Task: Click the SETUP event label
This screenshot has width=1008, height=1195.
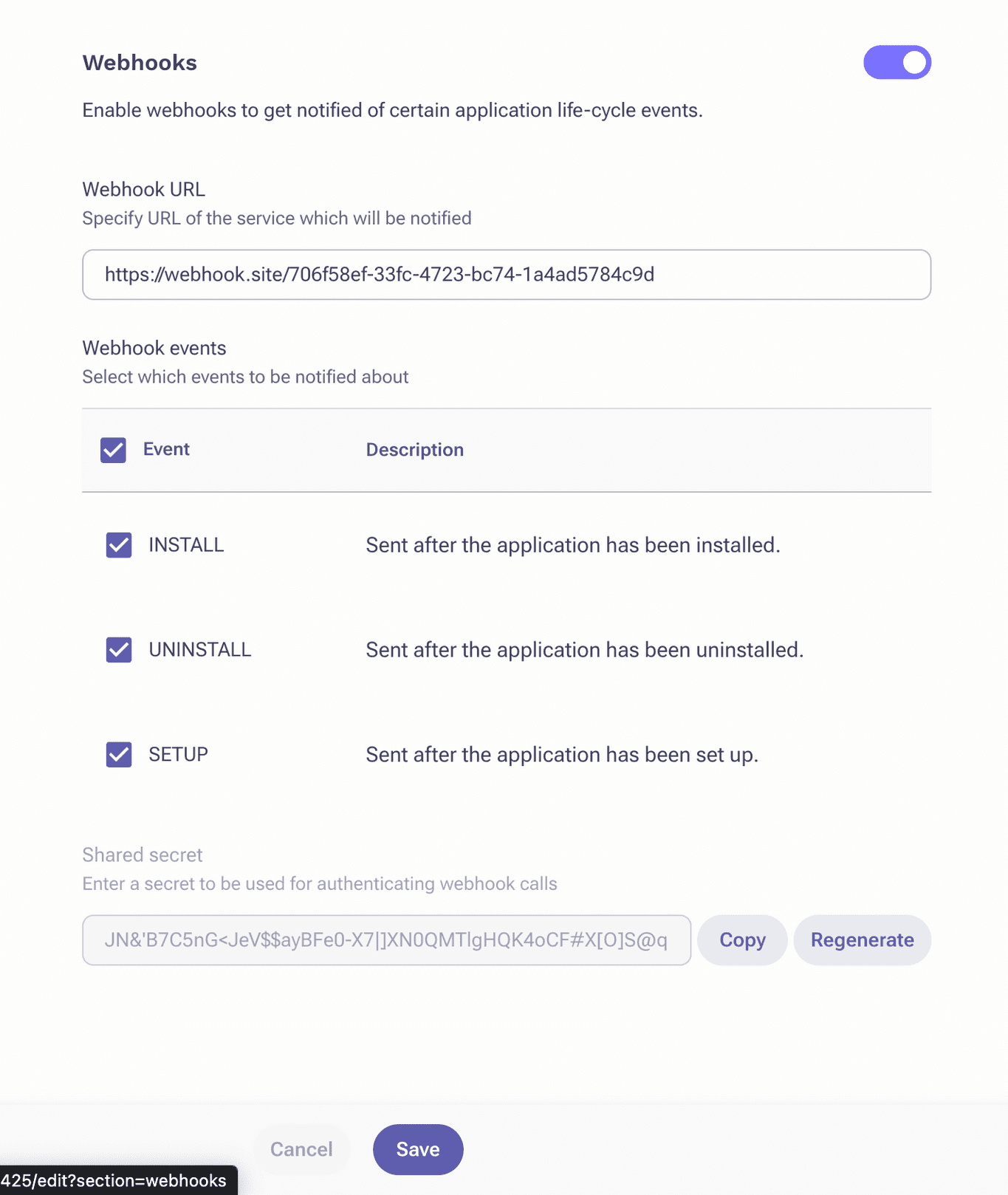Action: tap(178, 755)
